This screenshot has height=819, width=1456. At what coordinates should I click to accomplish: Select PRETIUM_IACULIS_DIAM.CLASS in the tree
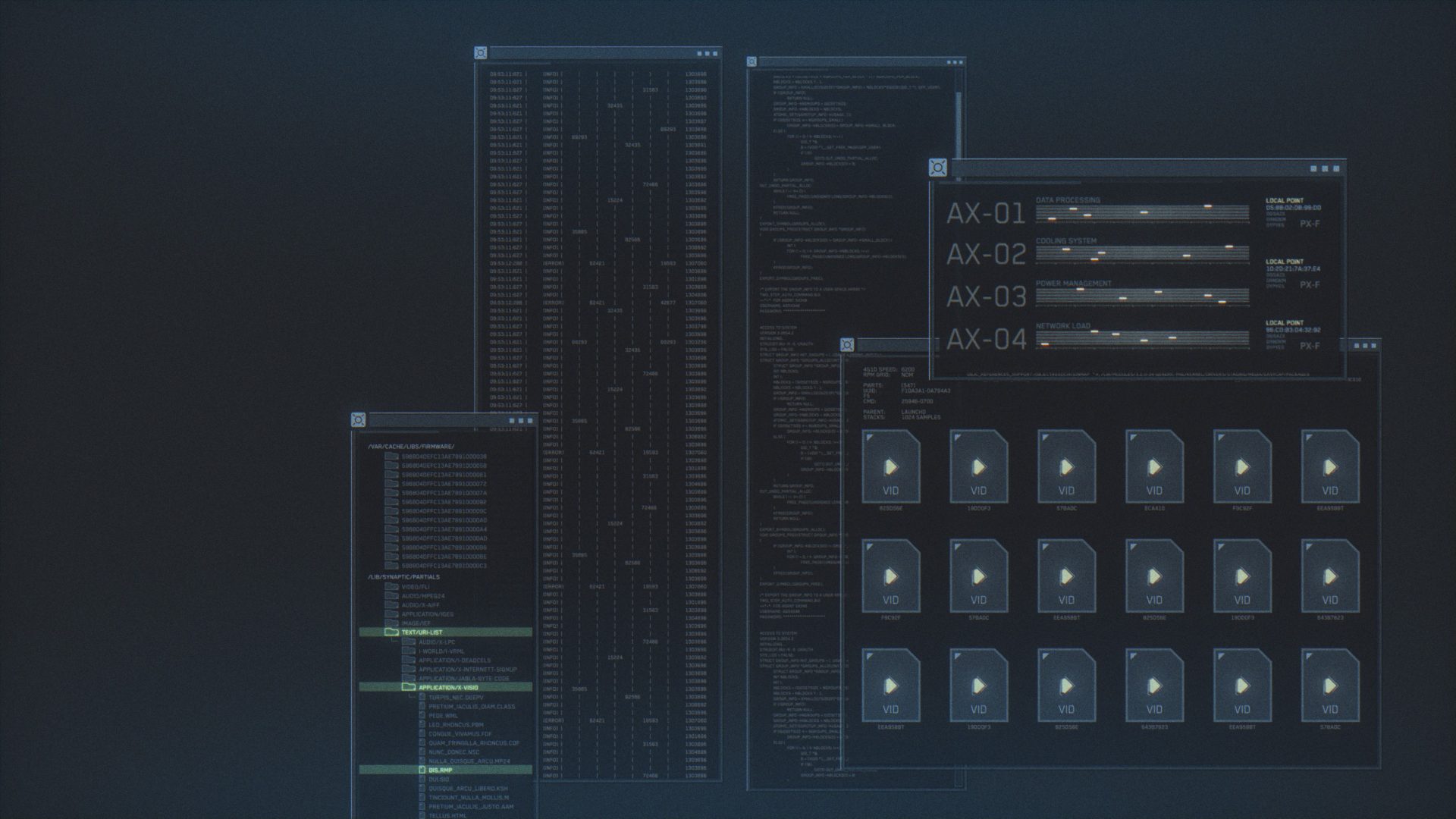click(472, 706)
